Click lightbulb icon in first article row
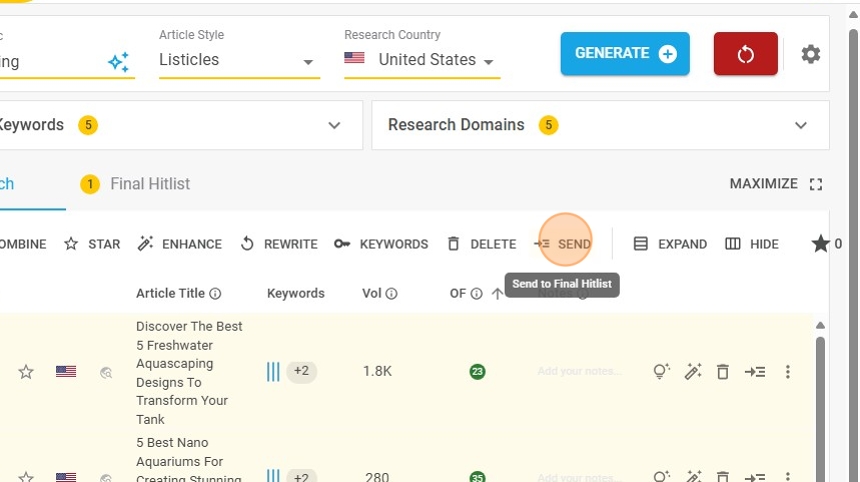860x482 pixels. pos(660,372)
